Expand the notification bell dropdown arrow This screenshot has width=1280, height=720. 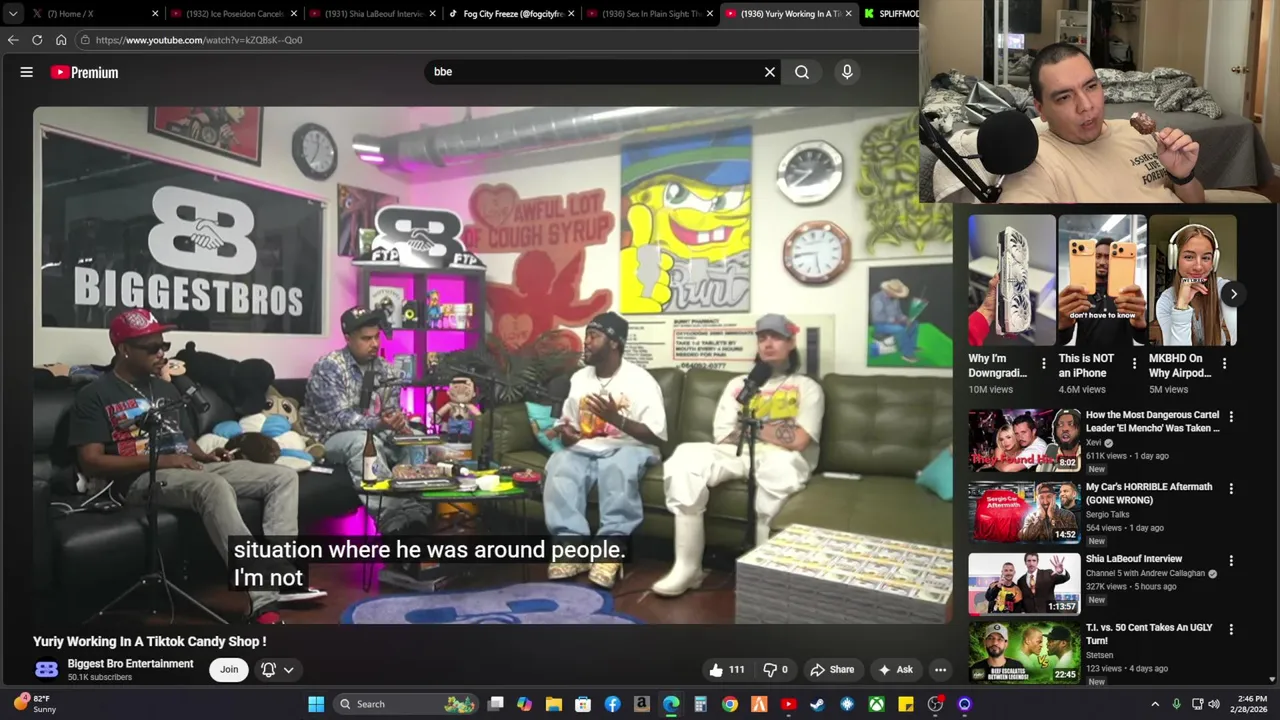tap(288, 670)
